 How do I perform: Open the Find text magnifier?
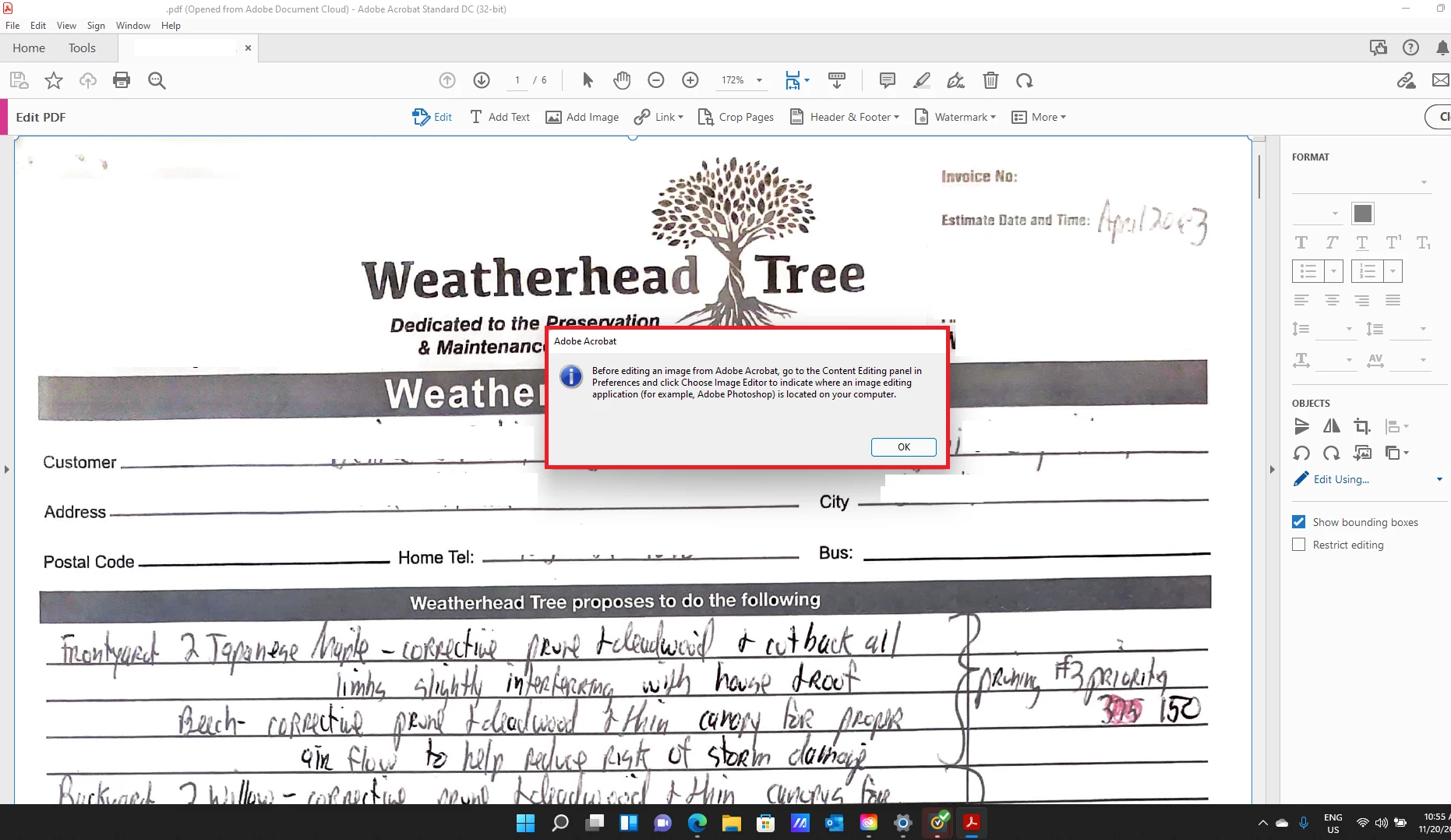(157, 80)
